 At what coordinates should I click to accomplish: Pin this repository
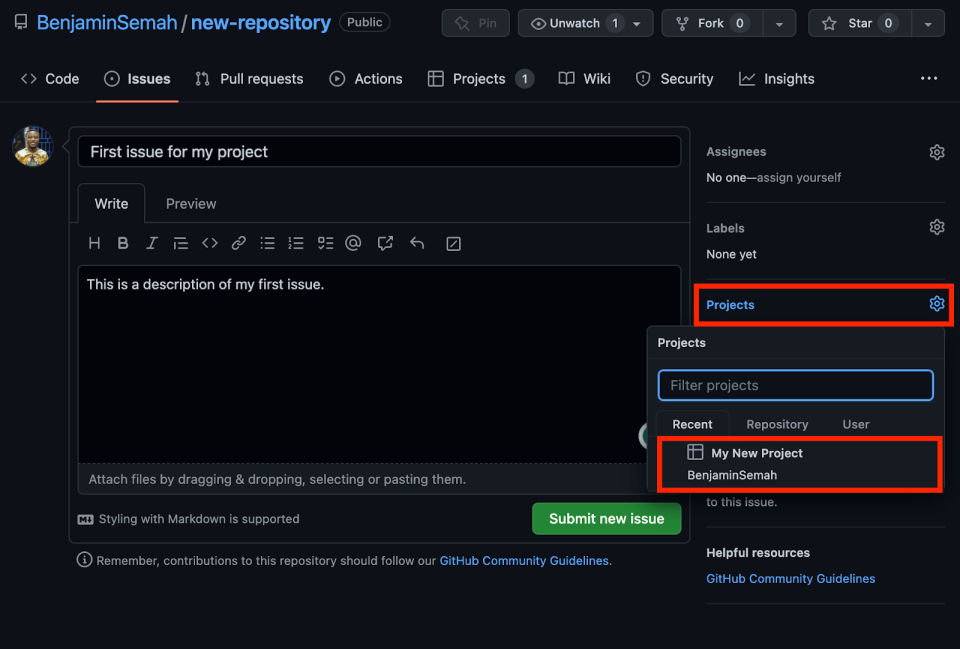(x=476, y=23)
